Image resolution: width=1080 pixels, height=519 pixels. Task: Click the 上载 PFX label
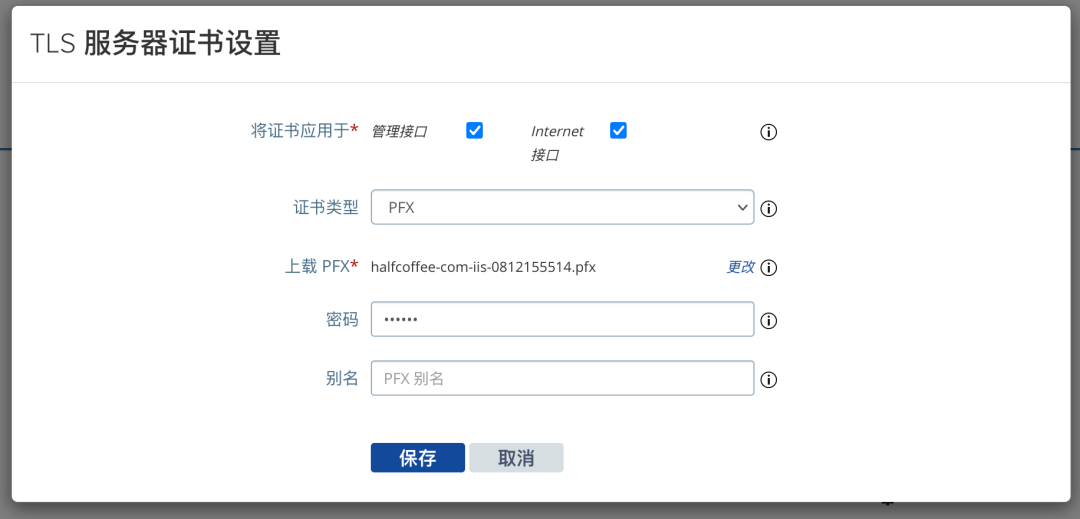322,267
